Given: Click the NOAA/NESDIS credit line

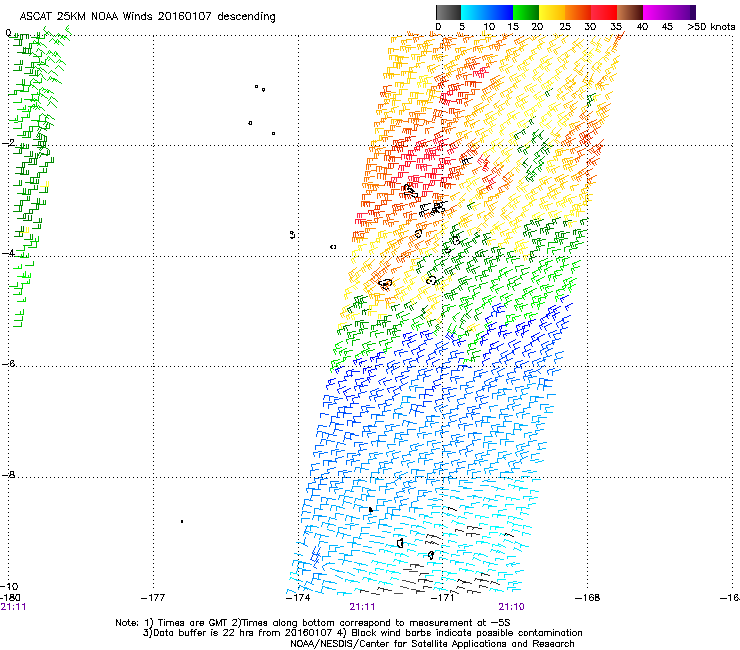Looking at the screenshot, I should click(x=432, y=644).
